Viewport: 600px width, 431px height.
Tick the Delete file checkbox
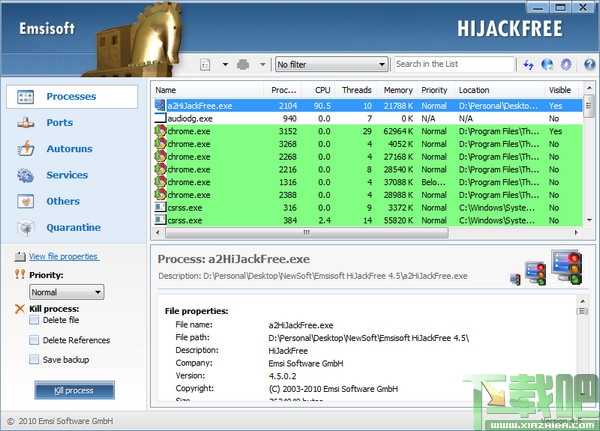point(34,320)
